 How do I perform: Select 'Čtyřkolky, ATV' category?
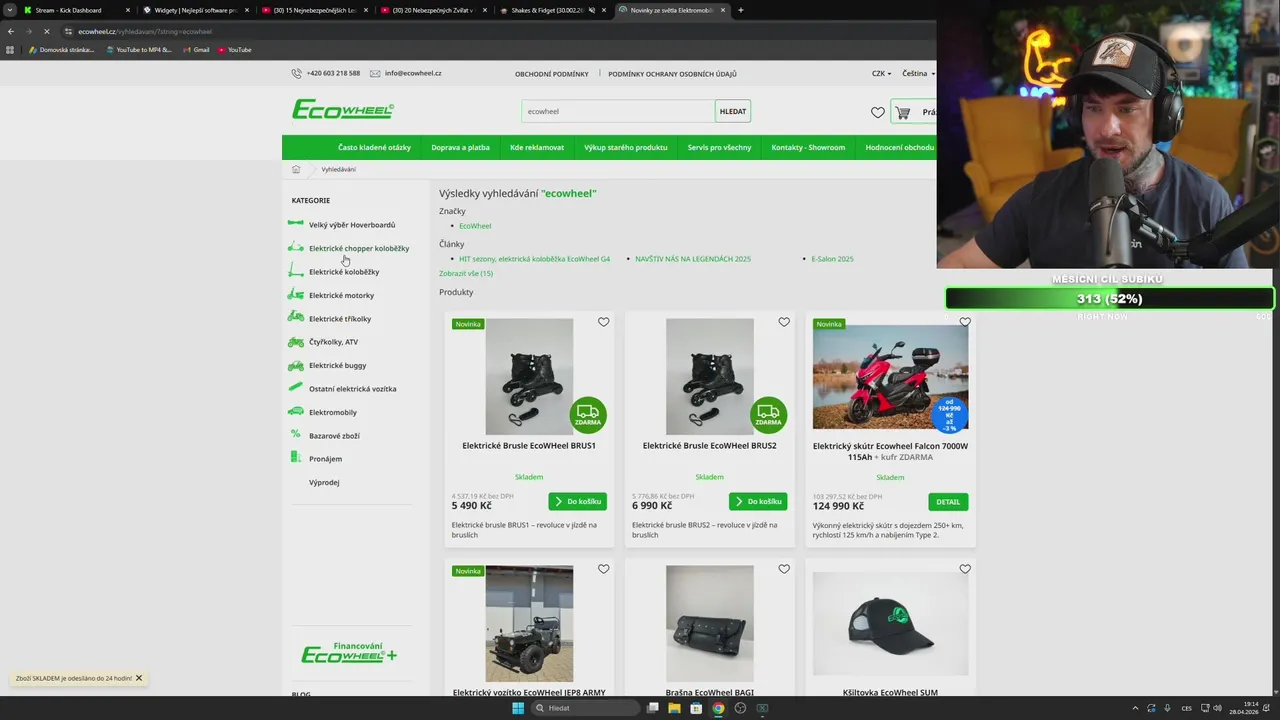pos(333,342)
